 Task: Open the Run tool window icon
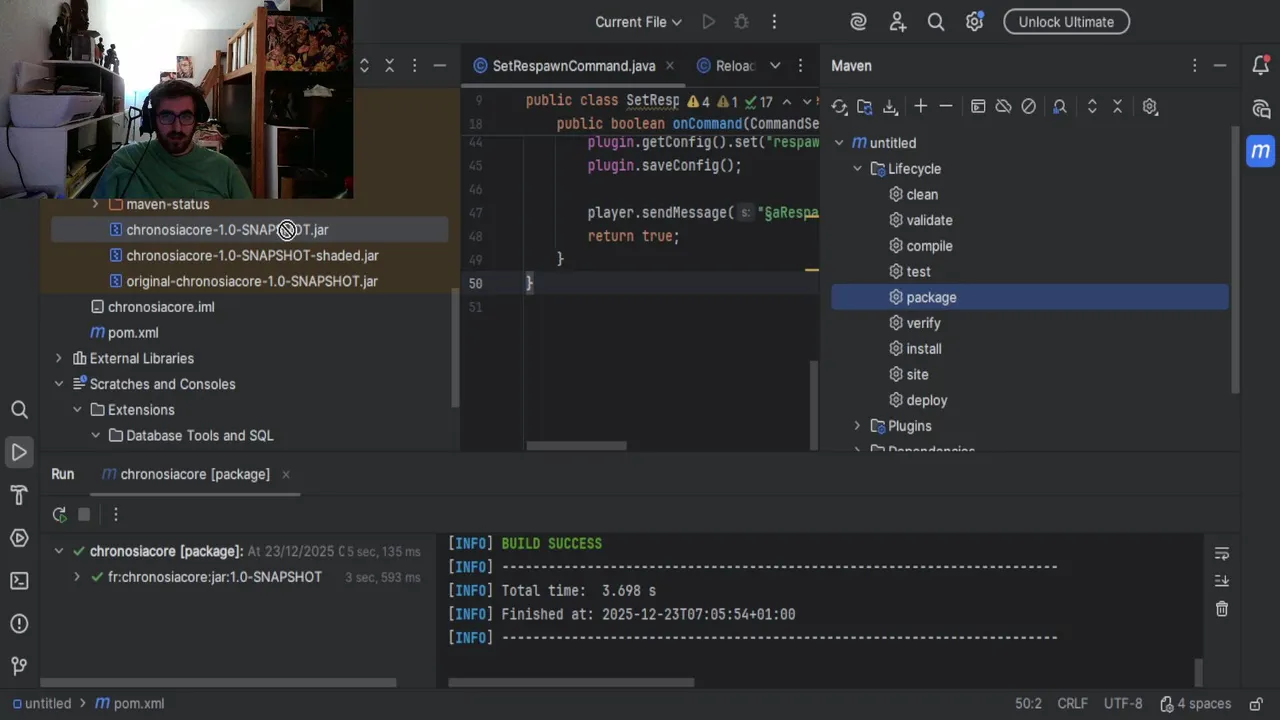click(19, 452)
